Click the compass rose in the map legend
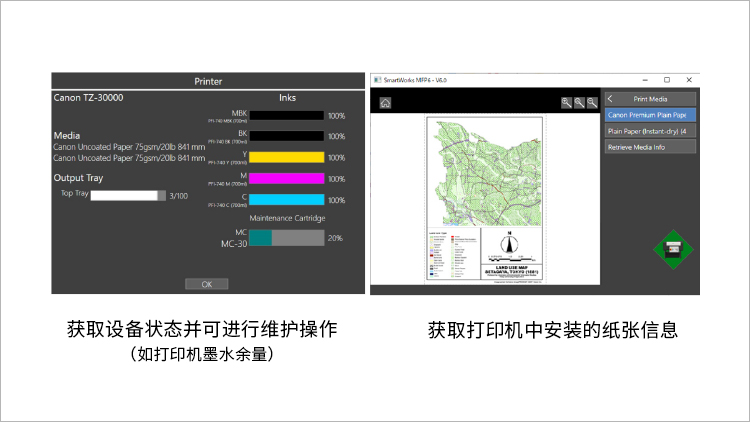This screenshot has width=750, height=422. 509,243
